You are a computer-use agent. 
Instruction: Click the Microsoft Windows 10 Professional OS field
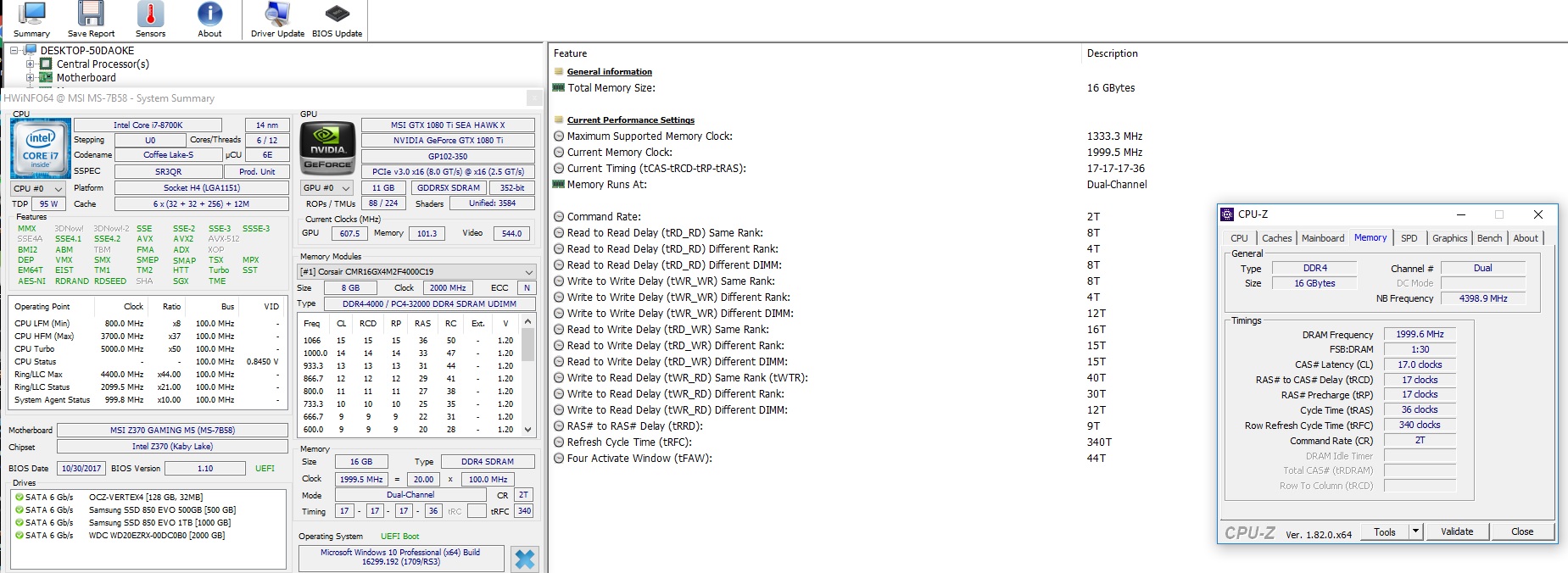click(401, 557)
